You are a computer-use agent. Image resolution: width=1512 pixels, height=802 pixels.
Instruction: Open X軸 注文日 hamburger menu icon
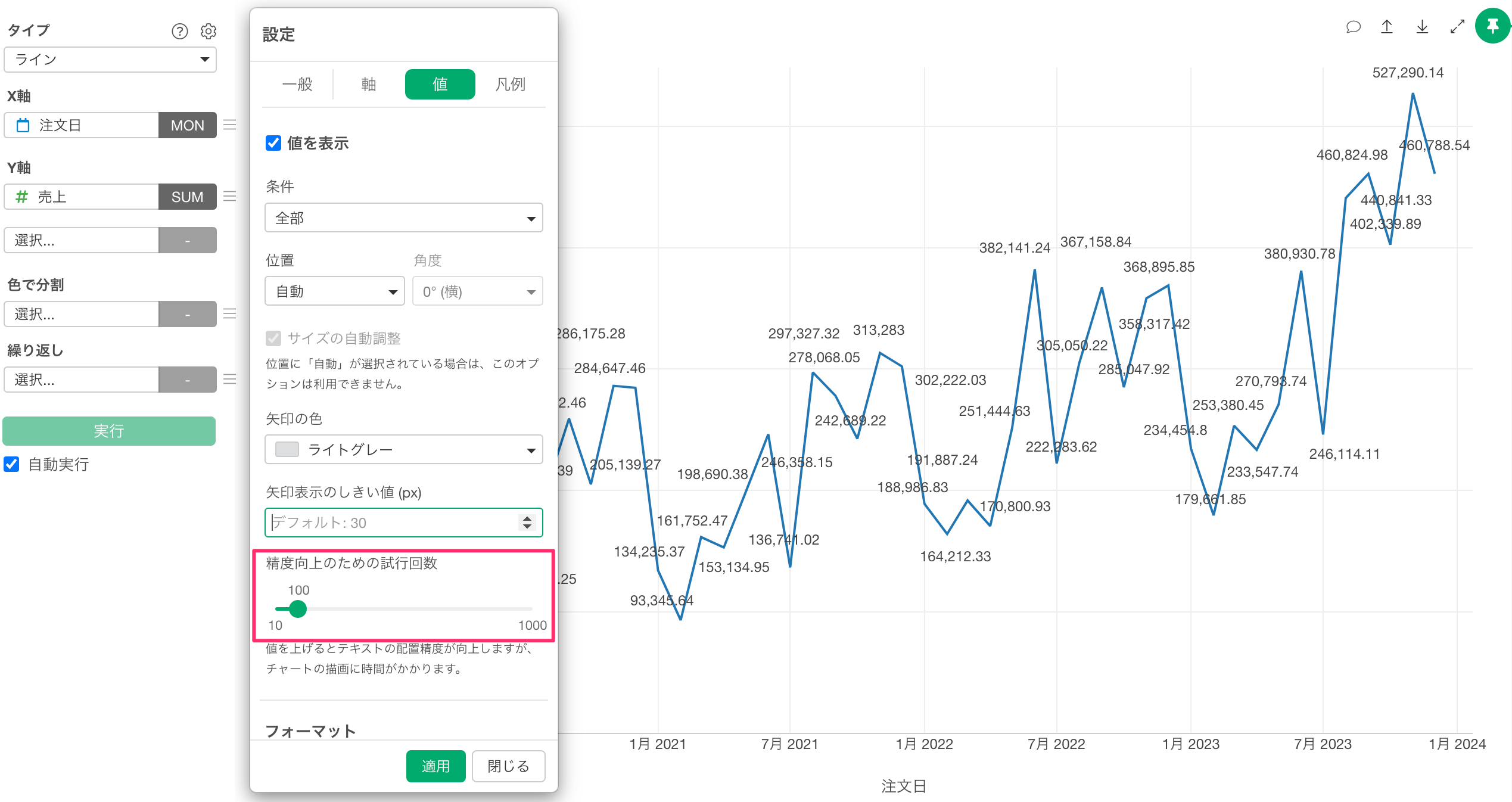(230, 125)
